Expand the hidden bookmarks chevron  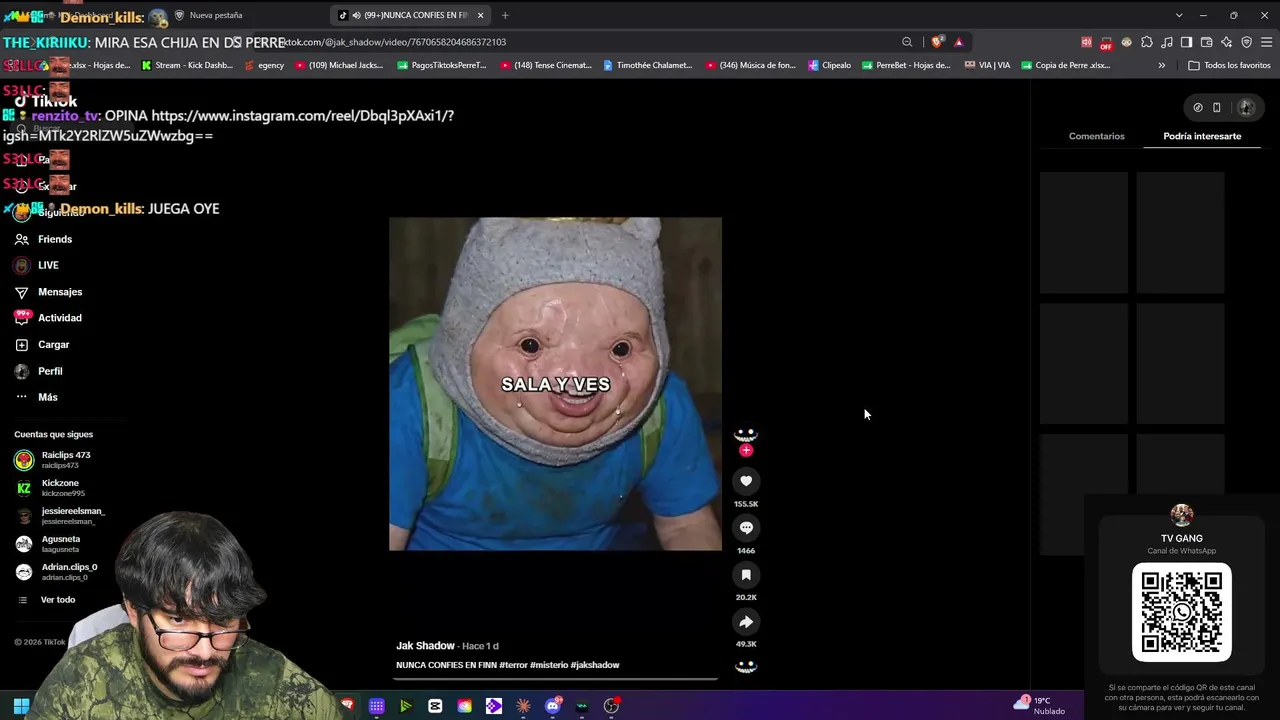click(x=1162, y=65)
